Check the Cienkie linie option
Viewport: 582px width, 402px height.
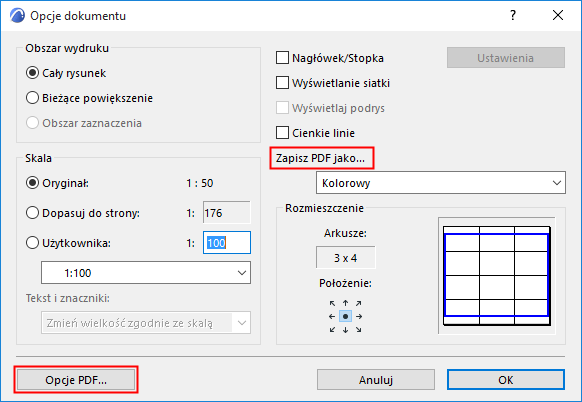pyautogui.click(x=282, y=133)
